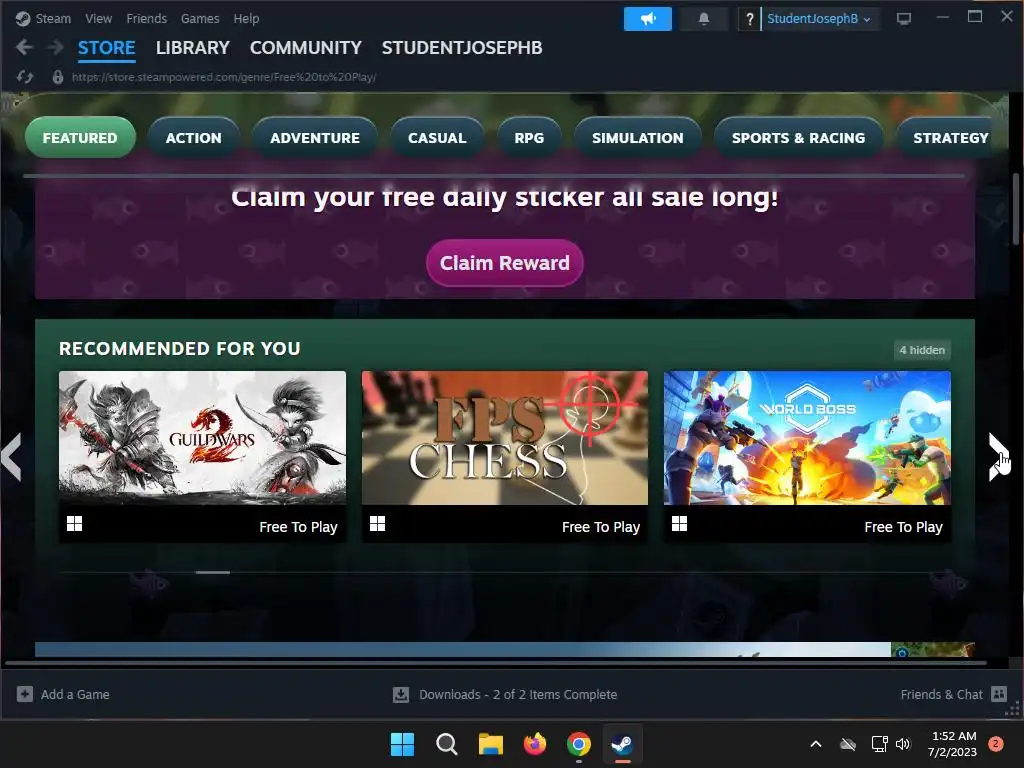Reload the store page

25,77
